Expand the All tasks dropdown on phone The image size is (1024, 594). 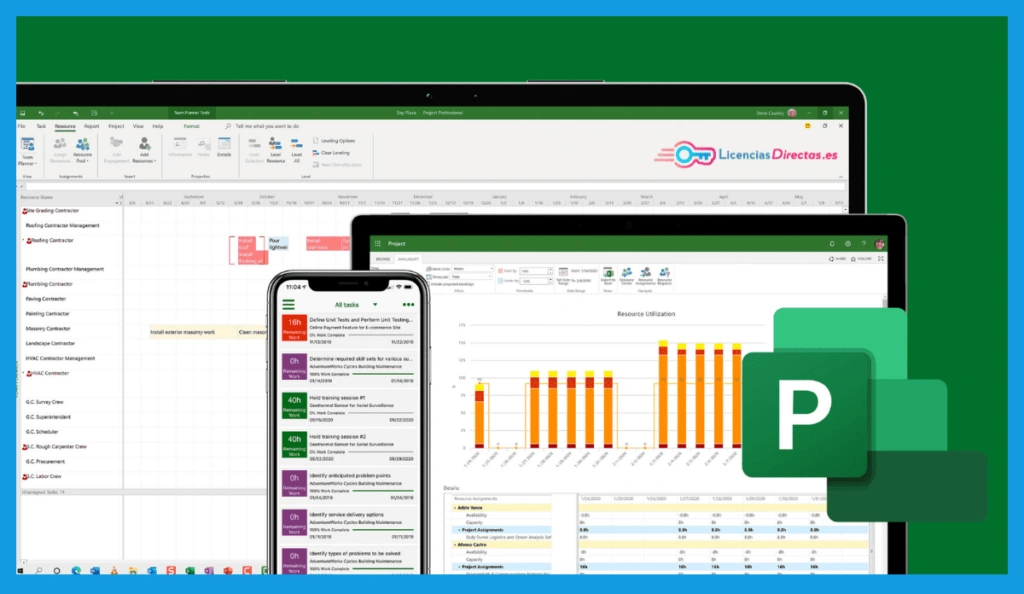tap(375, 304)
